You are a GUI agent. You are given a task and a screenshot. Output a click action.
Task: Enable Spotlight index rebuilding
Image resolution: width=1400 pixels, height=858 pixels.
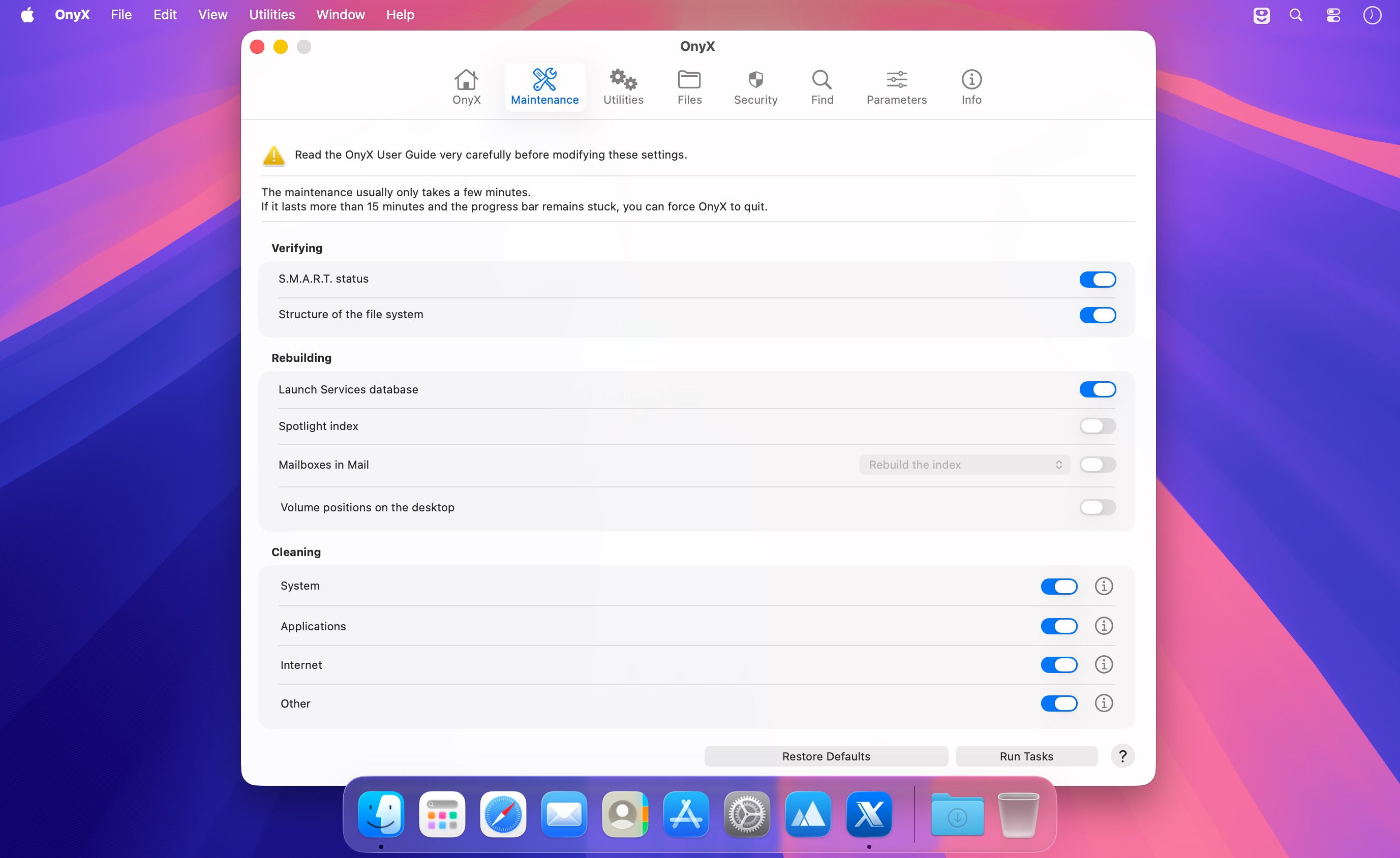coord(1097,425)
